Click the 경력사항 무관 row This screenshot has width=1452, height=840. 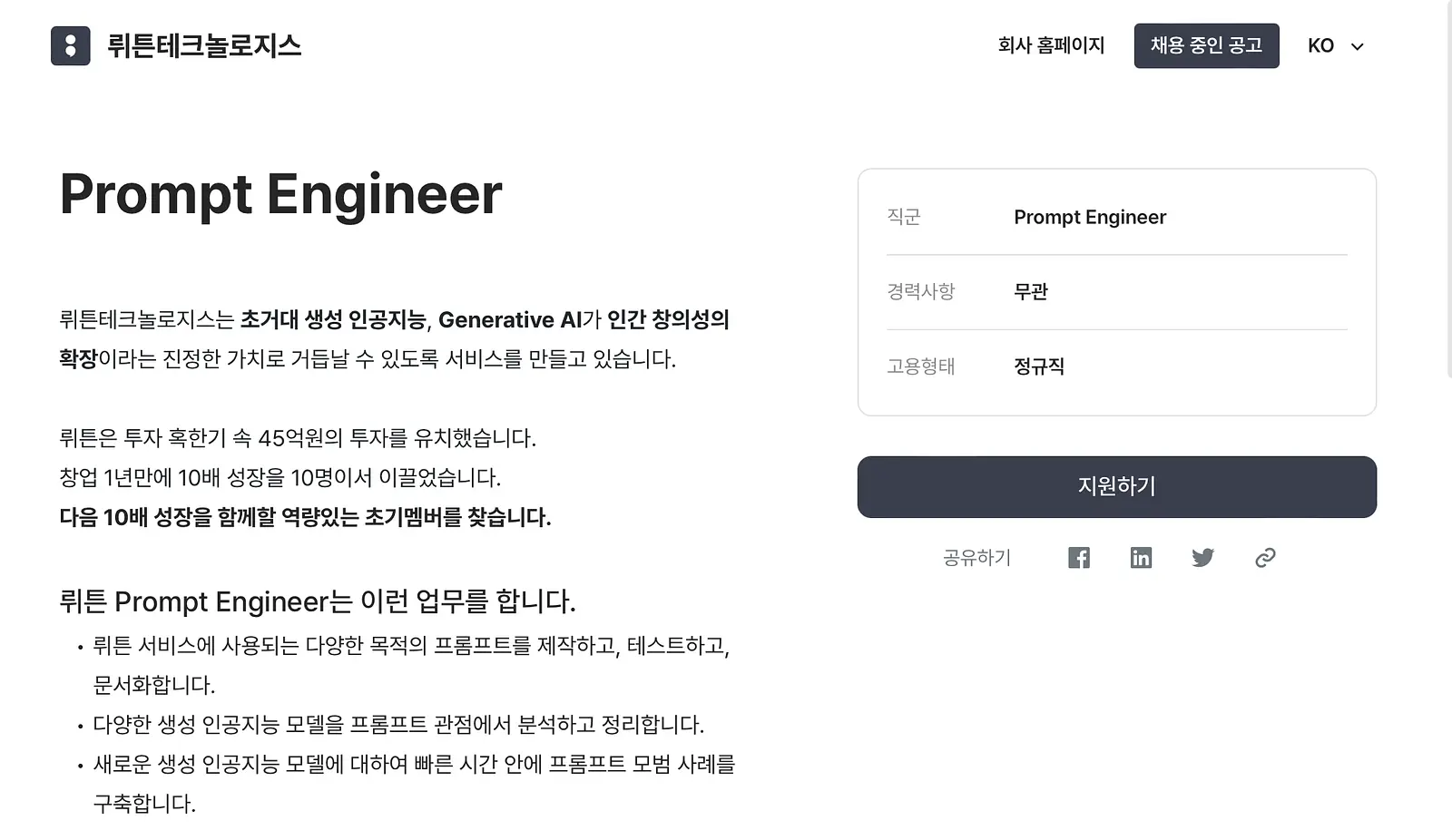coord(1116,292)
